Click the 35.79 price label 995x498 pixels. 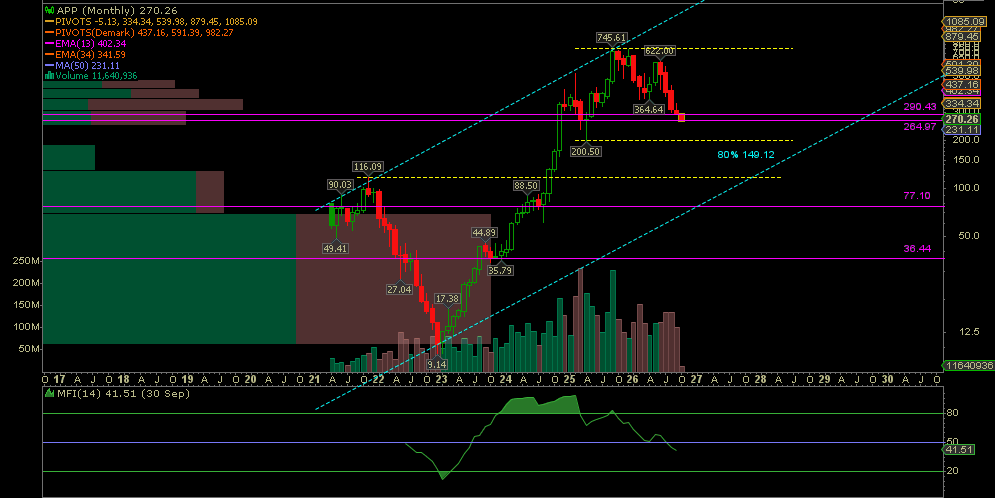[500, 270]
